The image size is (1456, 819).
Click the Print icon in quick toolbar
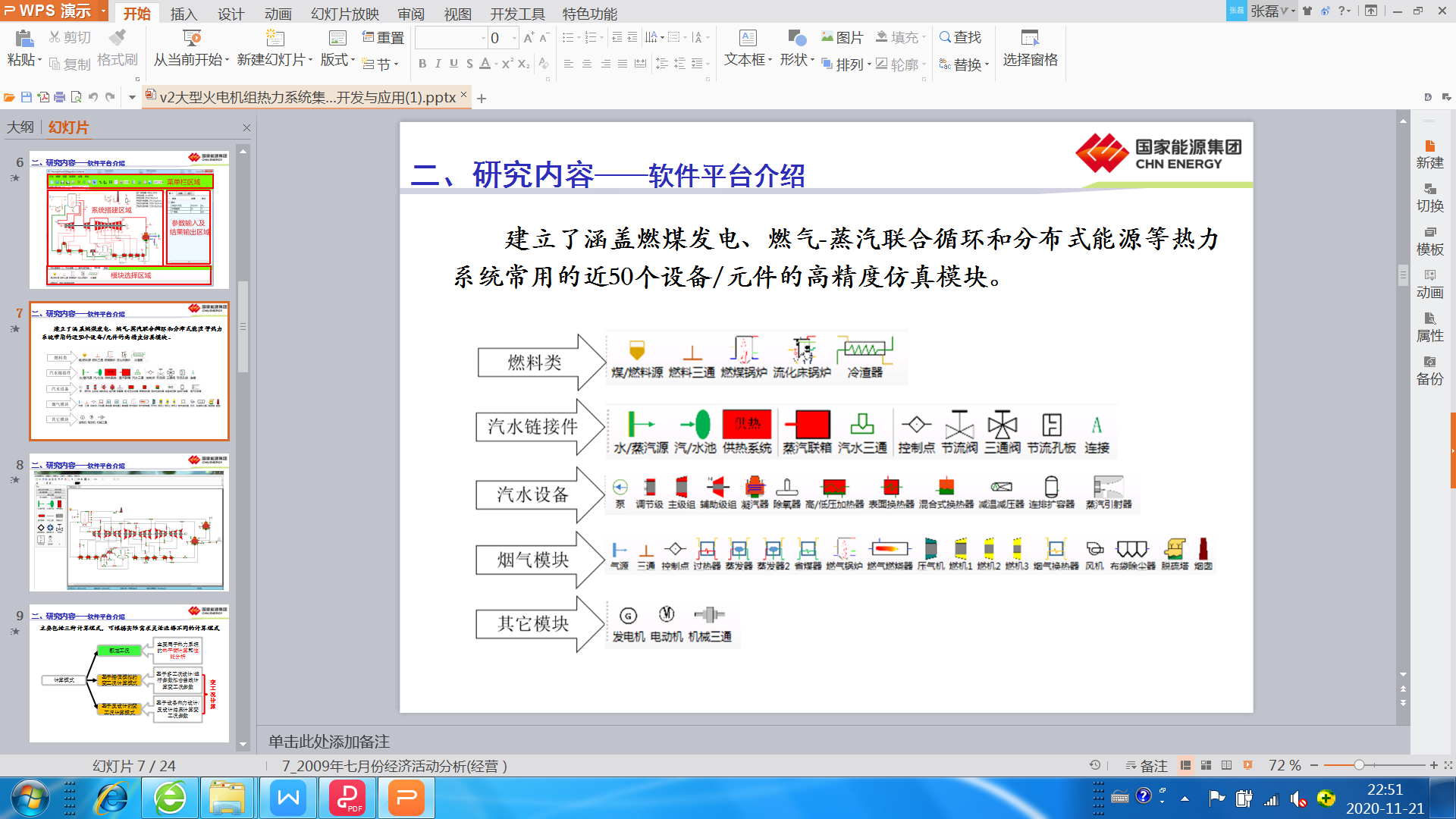tap(59, 97)
